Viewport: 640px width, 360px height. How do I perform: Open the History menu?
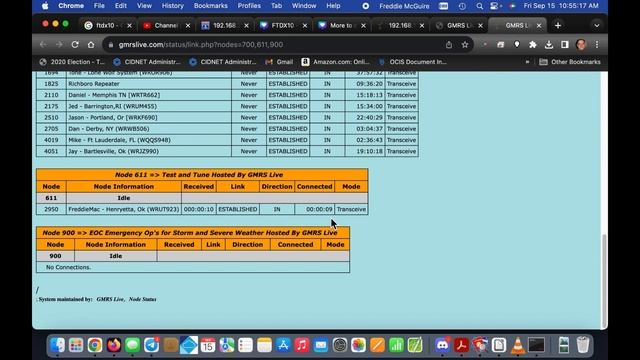pyautogui.click(x=173, y=6)
